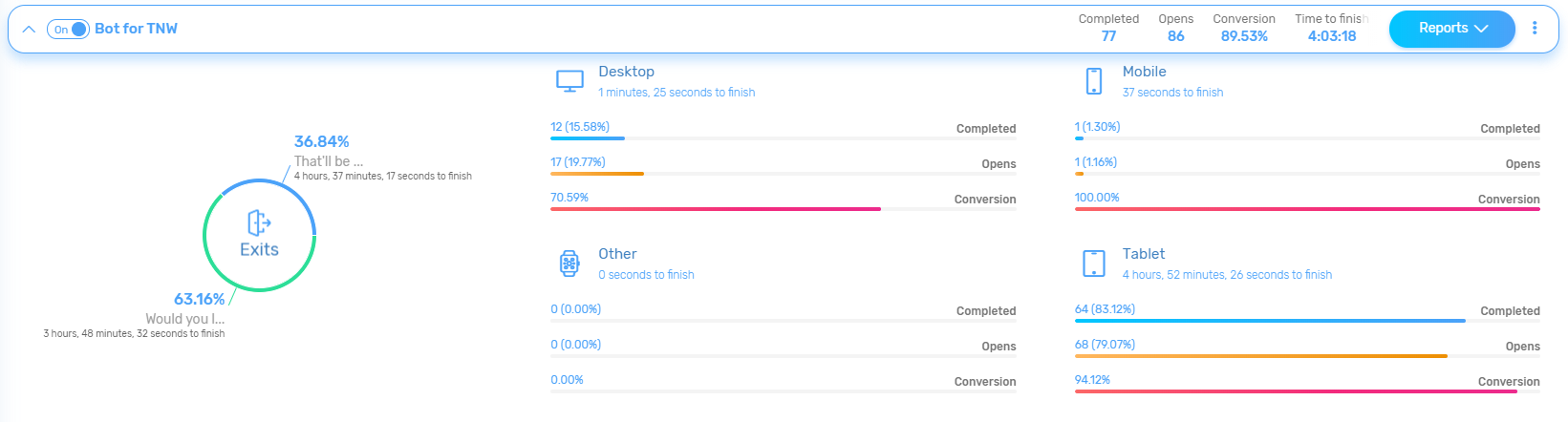Click the Tablet opens orange bar
The image size is (1568, 422).
pyautogui.click(x=1260, y=356)
